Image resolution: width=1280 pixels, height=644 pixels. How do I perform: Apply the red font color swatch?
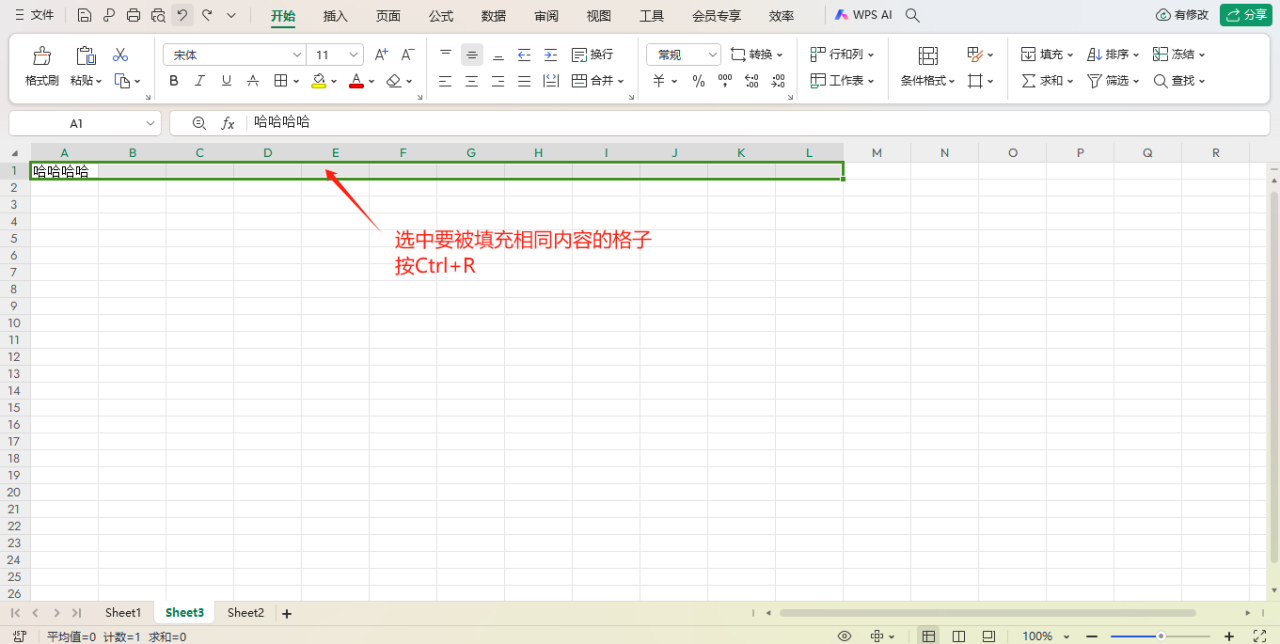click(356, 81)
